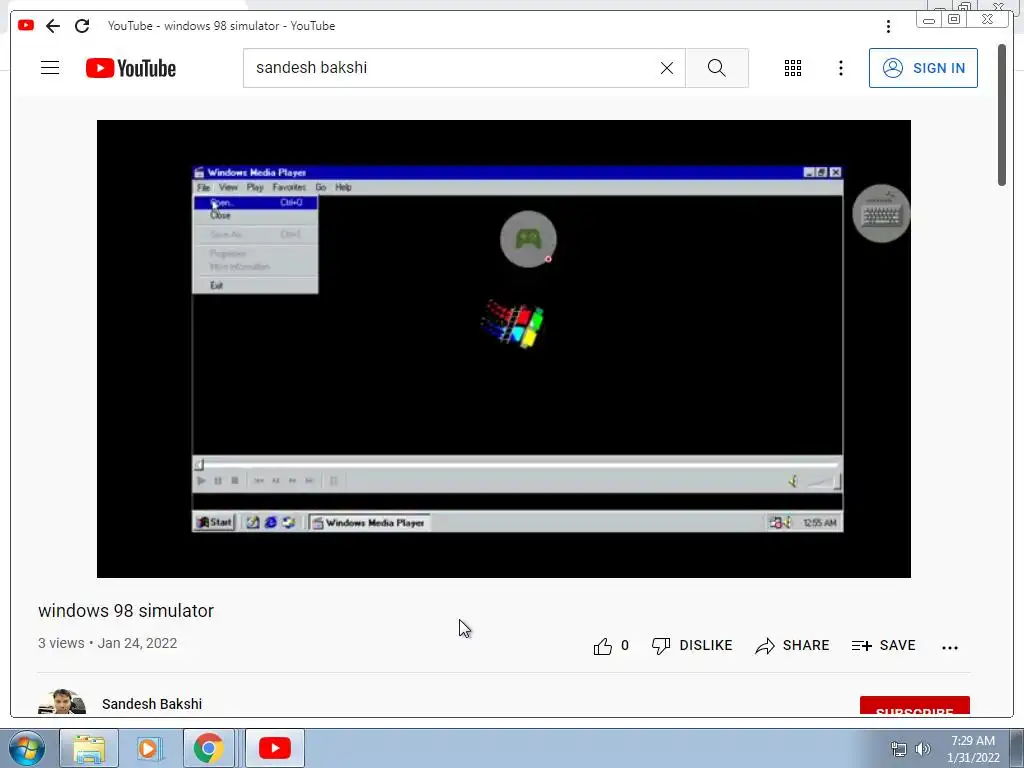
Task: Click SAVE to add to playlist
Action: click(883, 646)
